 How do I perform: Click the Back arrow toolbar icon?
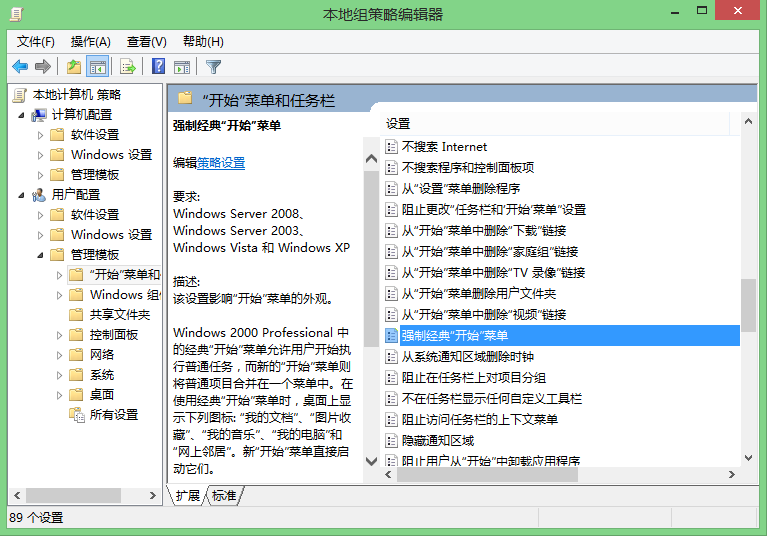point(20,67)
